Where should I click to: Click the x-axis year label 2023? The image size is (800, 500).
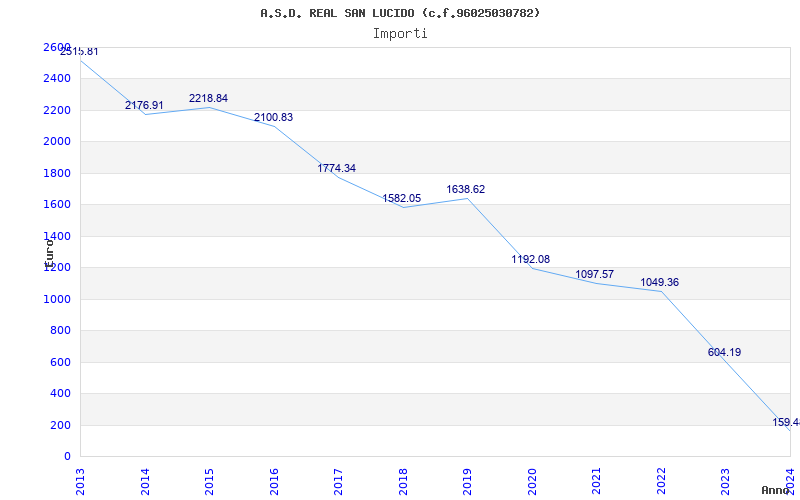(x=726, y=482)
